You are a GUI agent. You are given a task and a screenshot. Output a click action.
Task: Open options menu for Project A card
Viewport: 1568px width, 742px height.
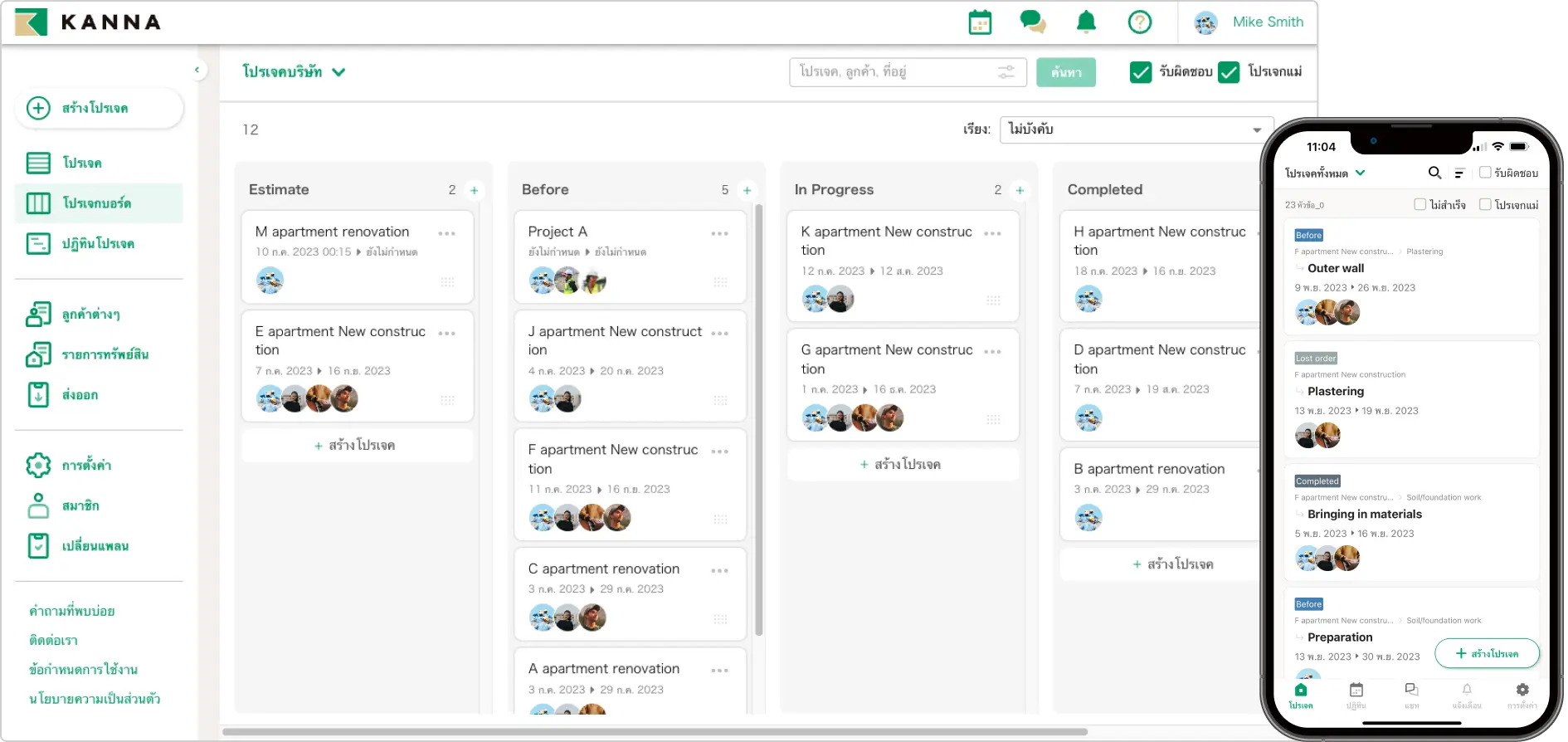pyautogui.click(x=719, y=233)
